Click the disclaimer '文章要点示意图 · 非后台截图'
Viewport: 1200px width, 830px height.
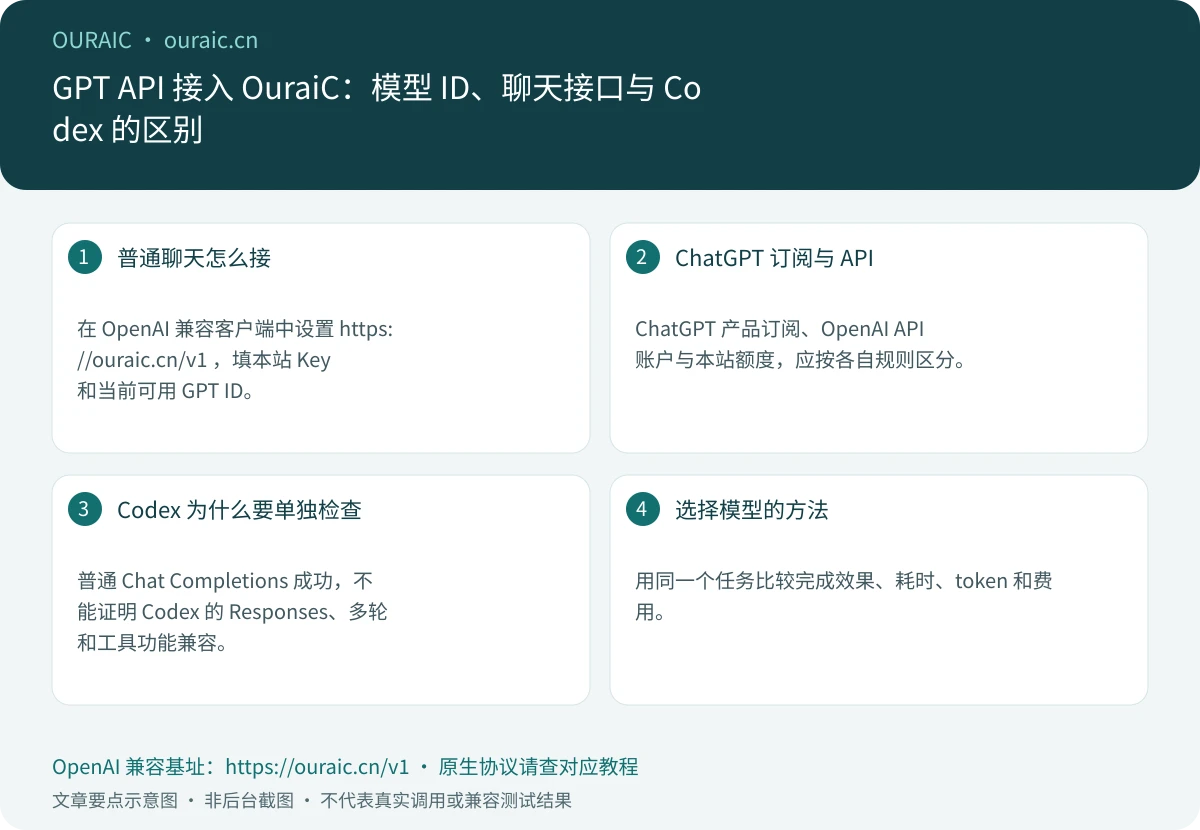point(173,801)
